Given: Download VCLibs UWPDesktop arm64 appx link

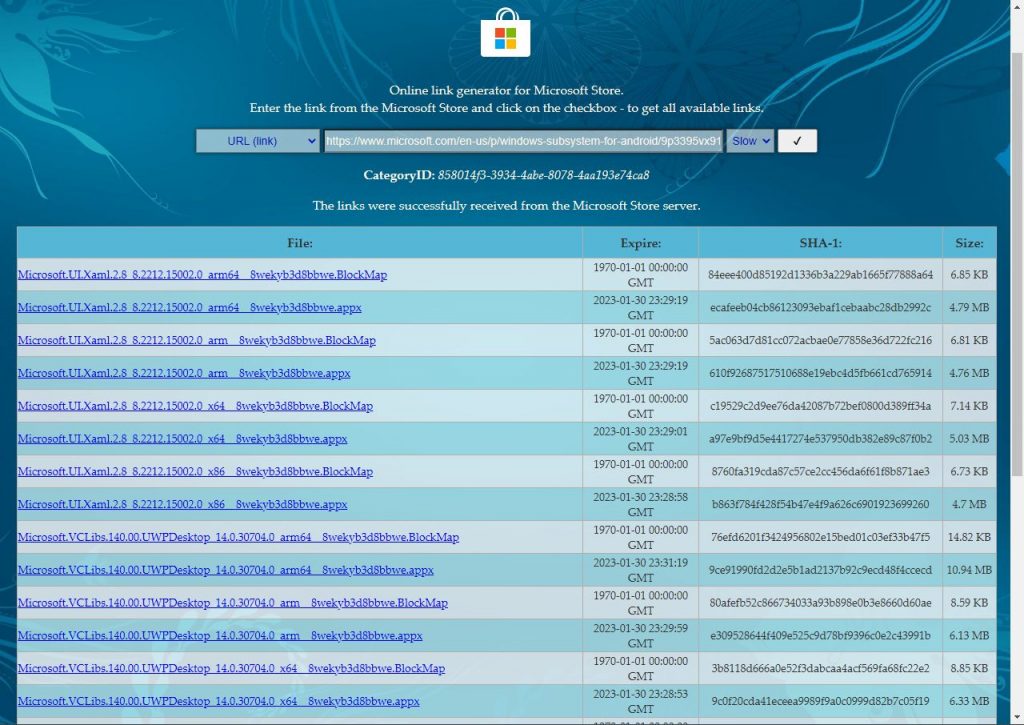Looking at the screenshot, I should coord(225,570).
